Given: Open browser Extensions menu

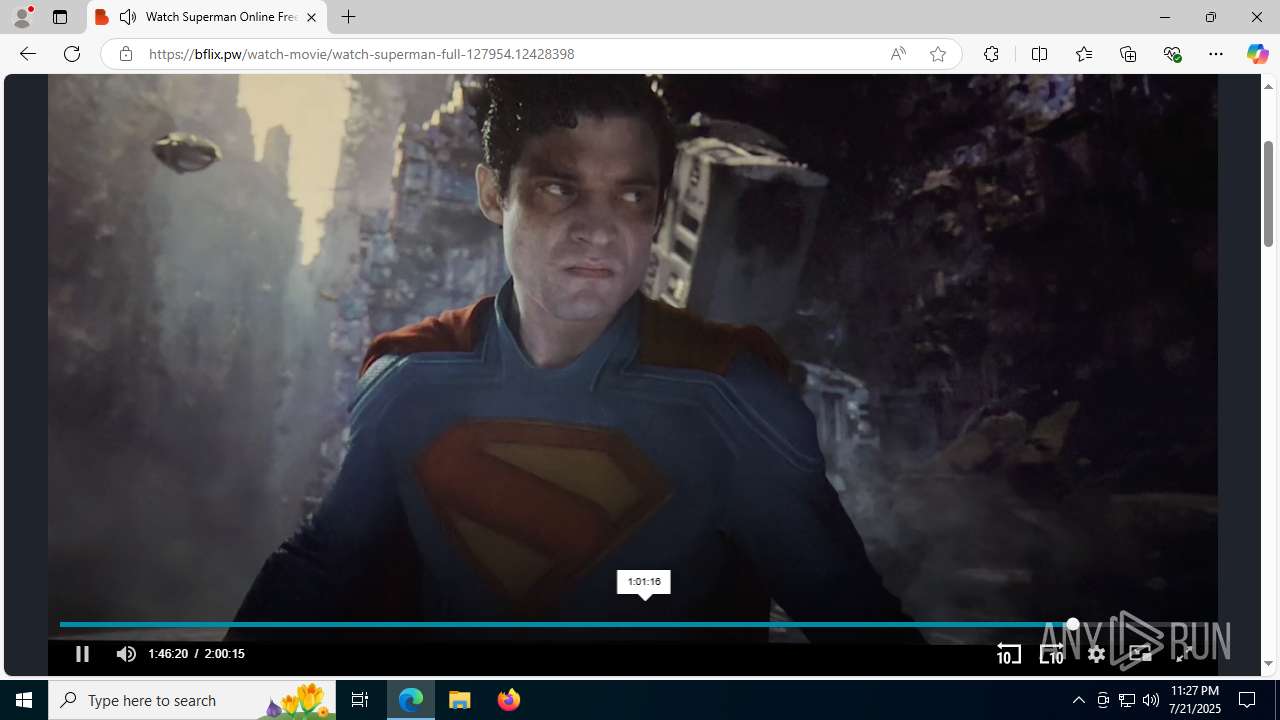Looking at the screenshot, I should click(991, 54).
